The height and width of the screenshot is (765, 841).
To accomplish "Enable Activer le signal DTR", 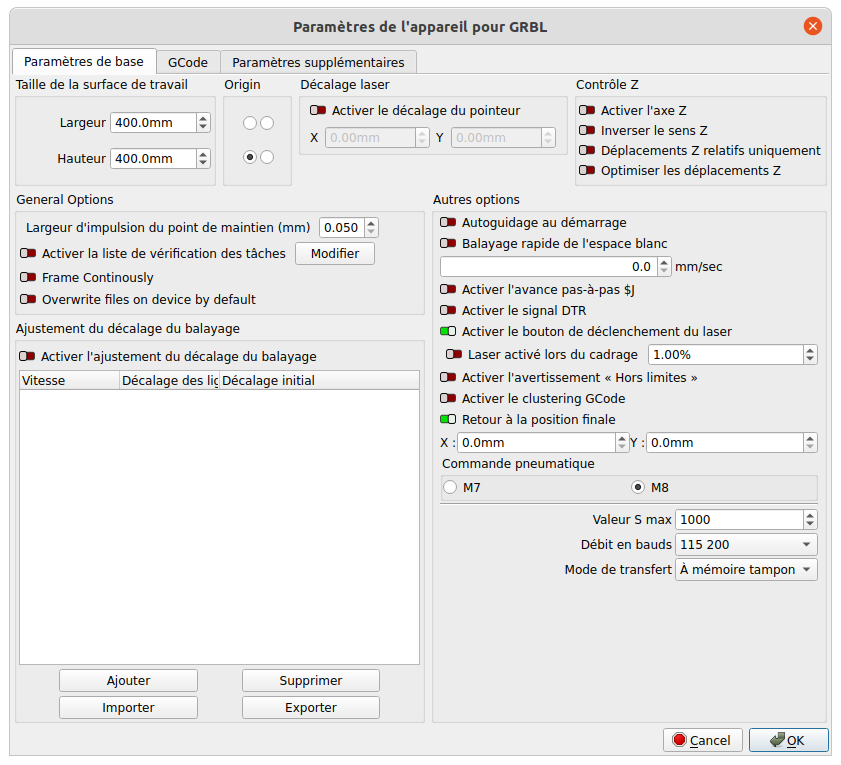I will click(x=448, y=311).
